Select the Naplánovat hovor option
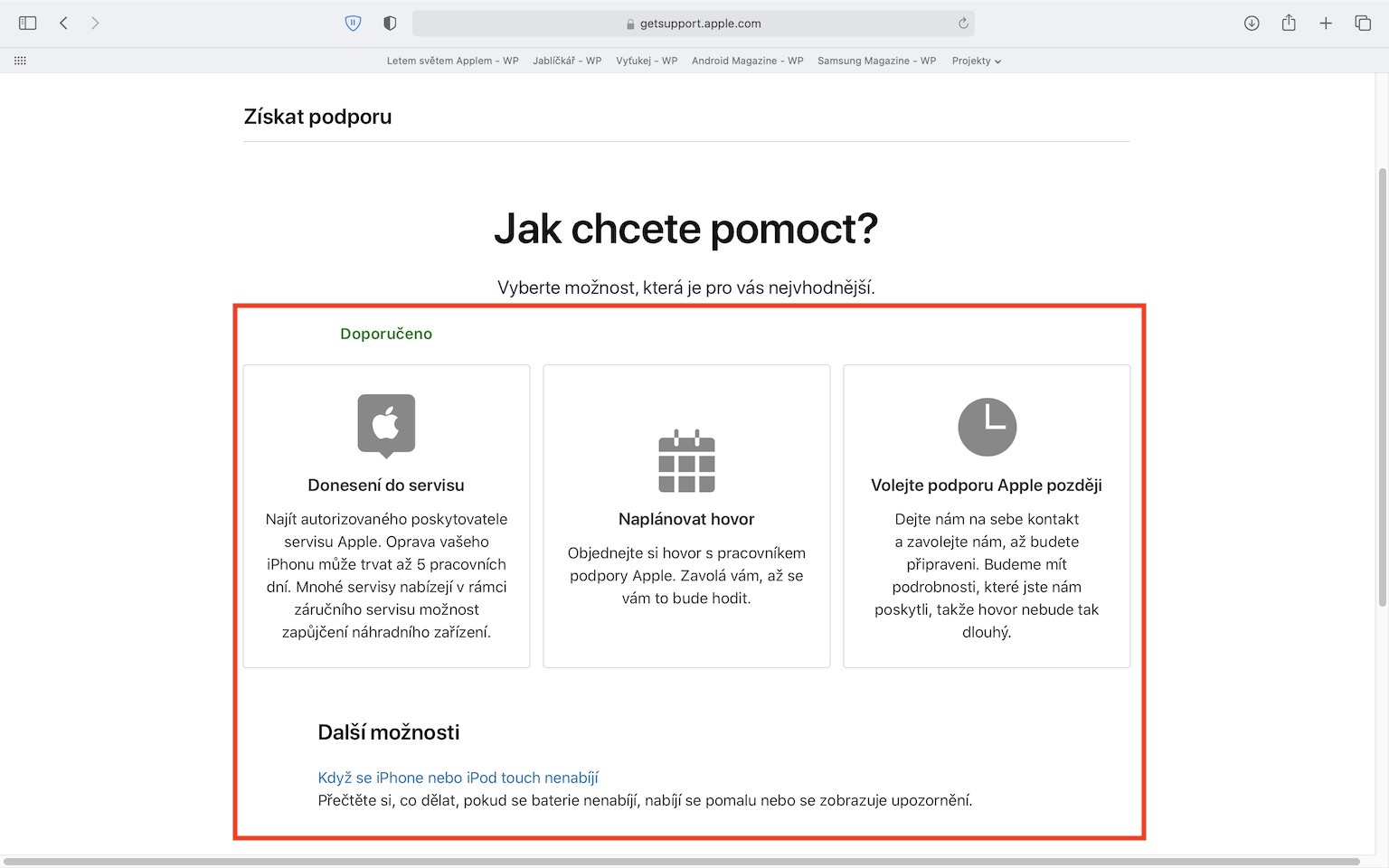The width and height of the screenshot is (1389, 868). pos(686,516)
